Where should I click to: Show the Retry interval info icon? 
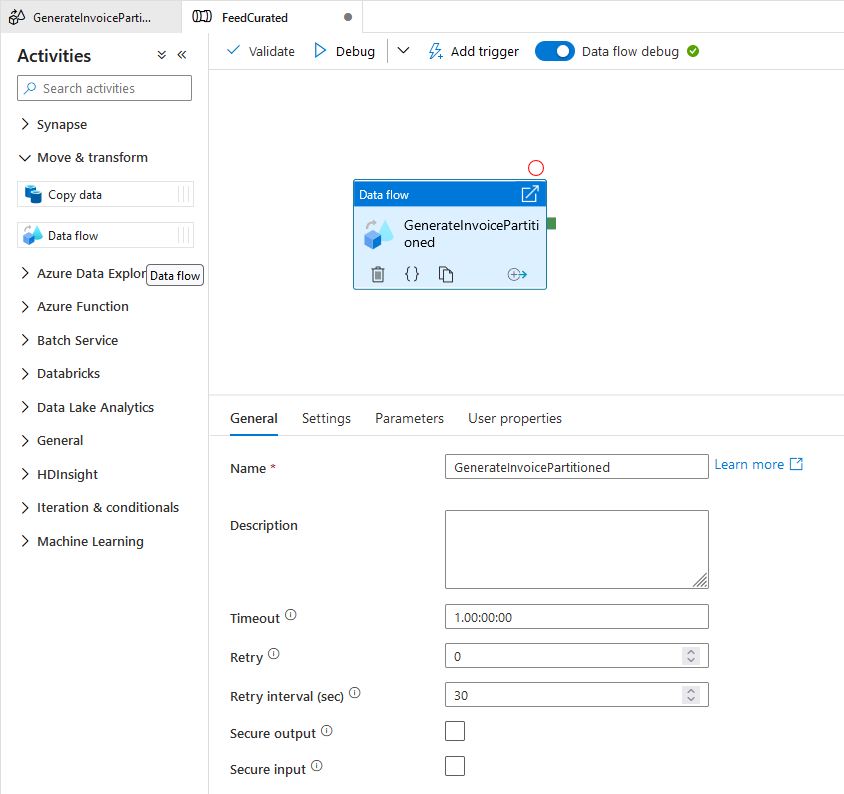pyautogui.click(x=355, y=693)
